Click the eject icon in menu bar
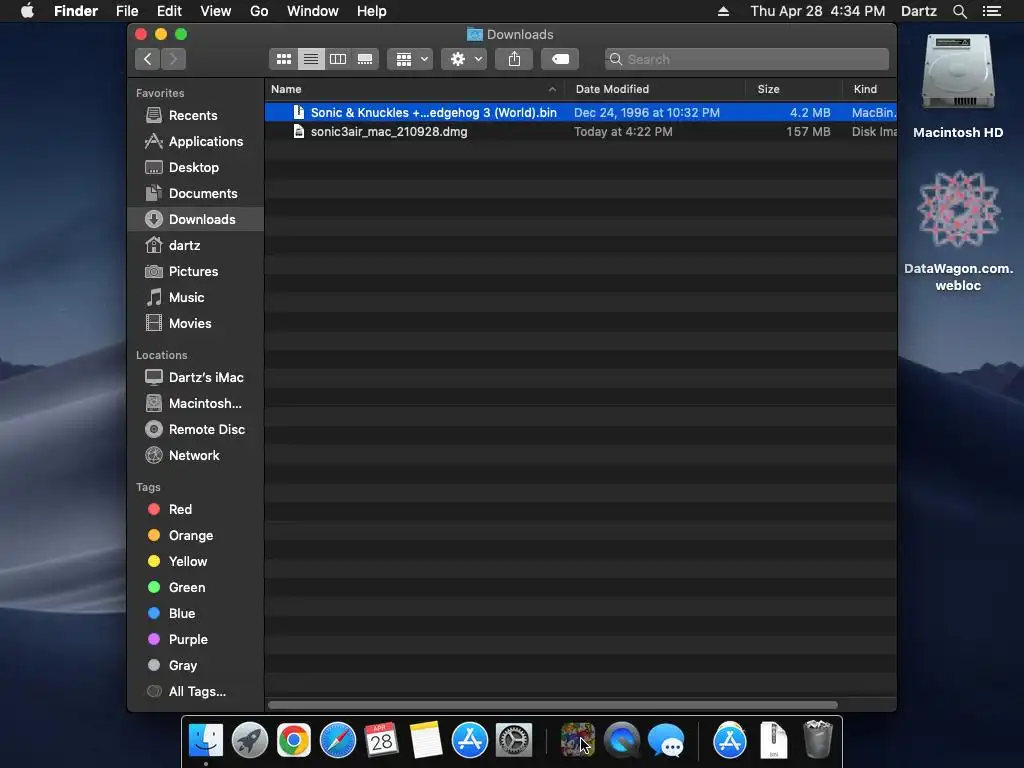1024x768 pixels. 724,11
